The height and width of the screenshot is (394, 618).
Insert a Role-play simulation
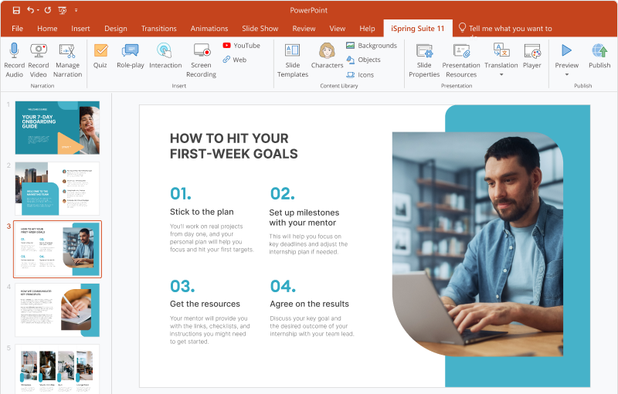pos(130,56)
